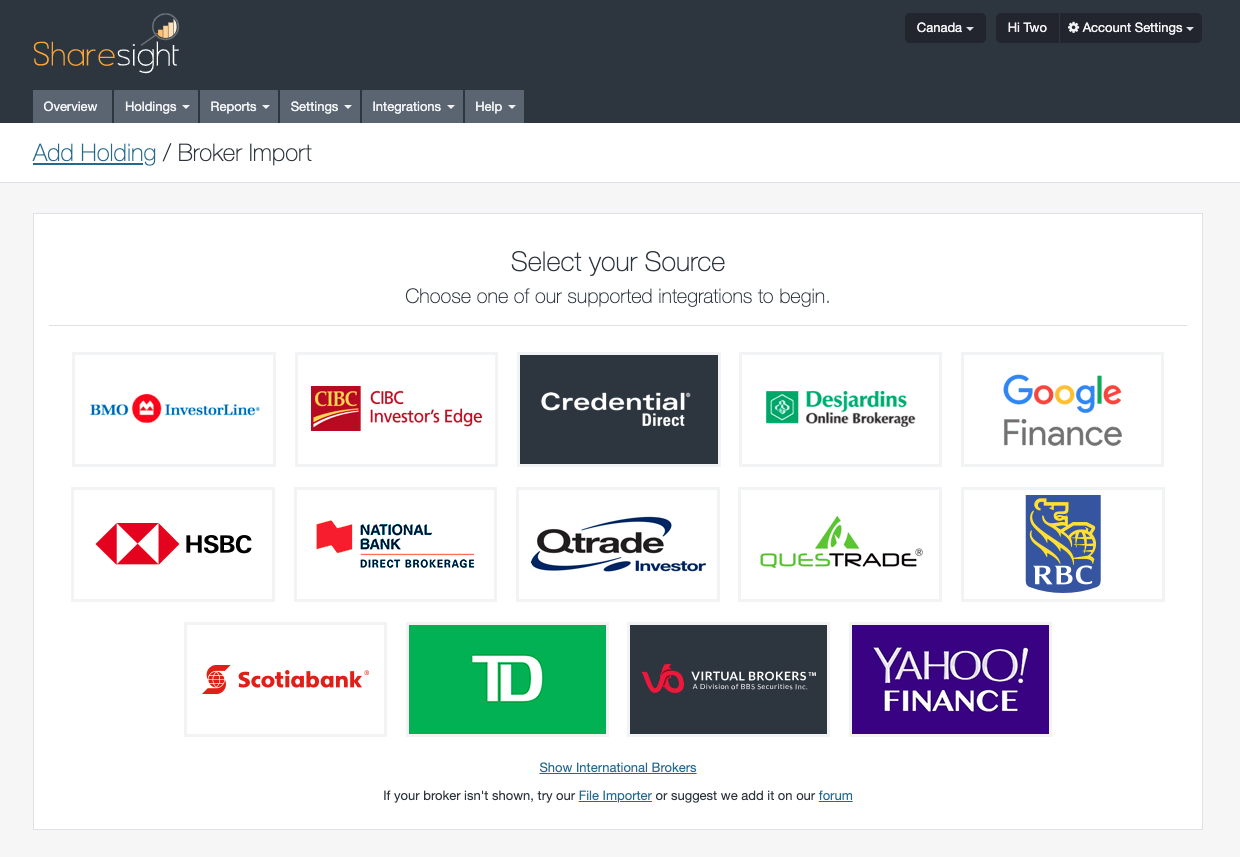The image size is (1240, 857).
Task: Expand the Settings navigation menu
Action: click(x=320, y=107)
